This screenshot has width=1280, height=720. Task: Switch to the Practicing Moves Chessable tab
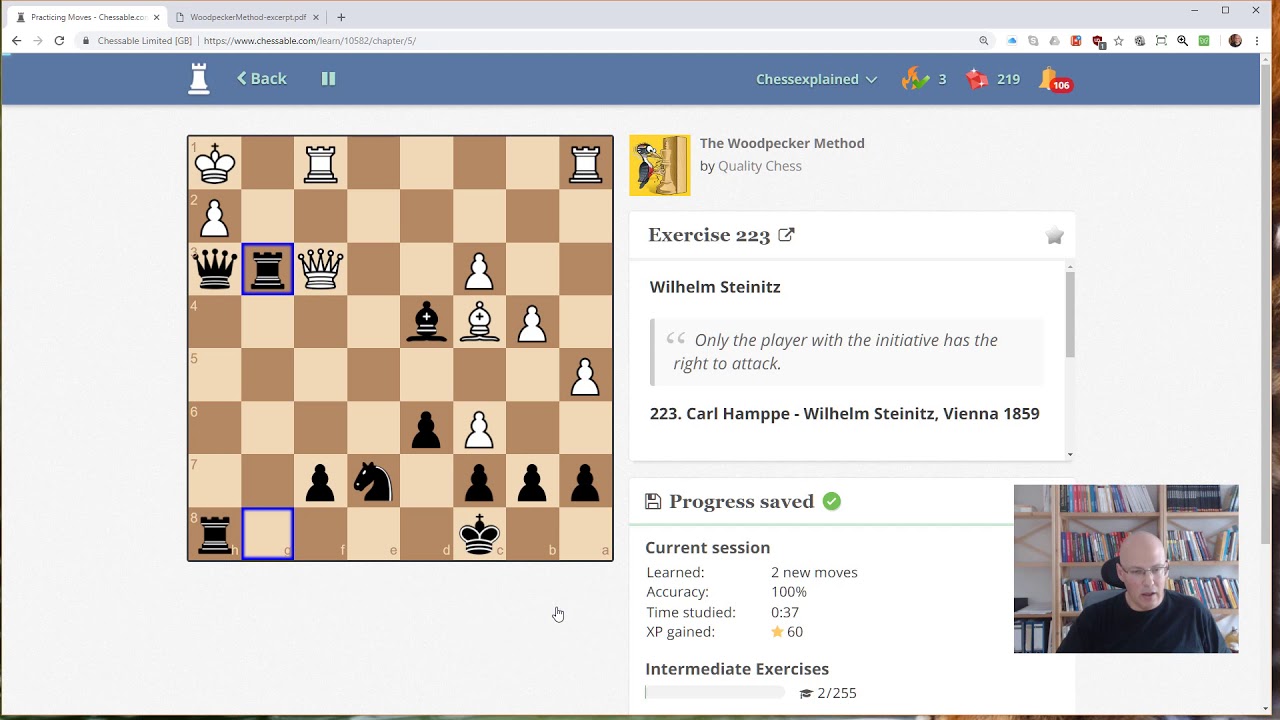click(x=88, y=17)
